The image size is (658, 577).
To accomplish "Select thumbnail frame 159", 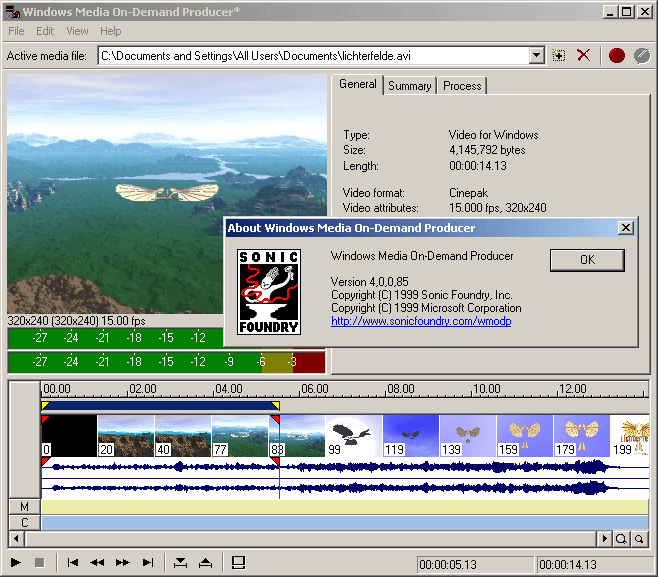I will pos(525,436).
